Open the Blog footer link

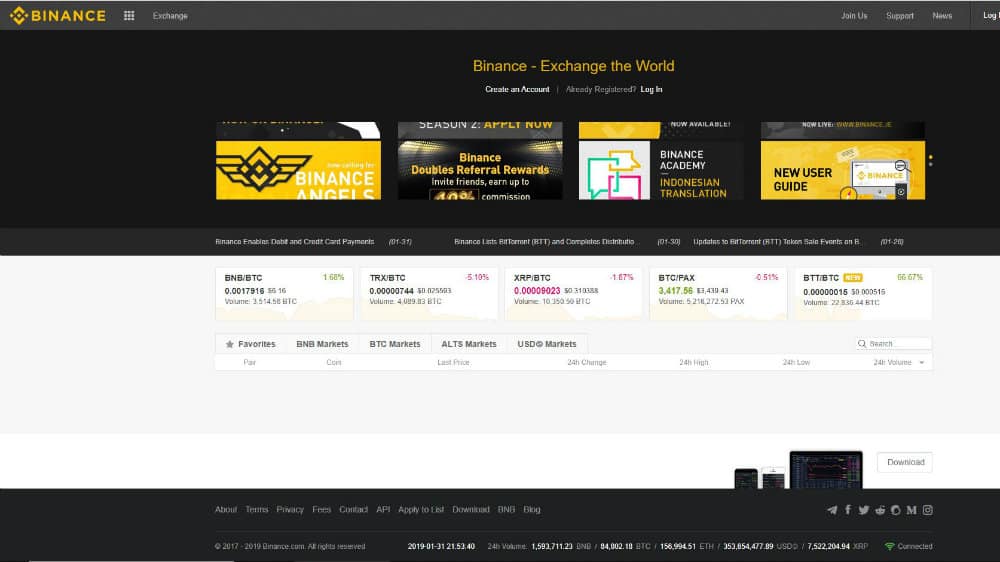(x=532, y=510)
